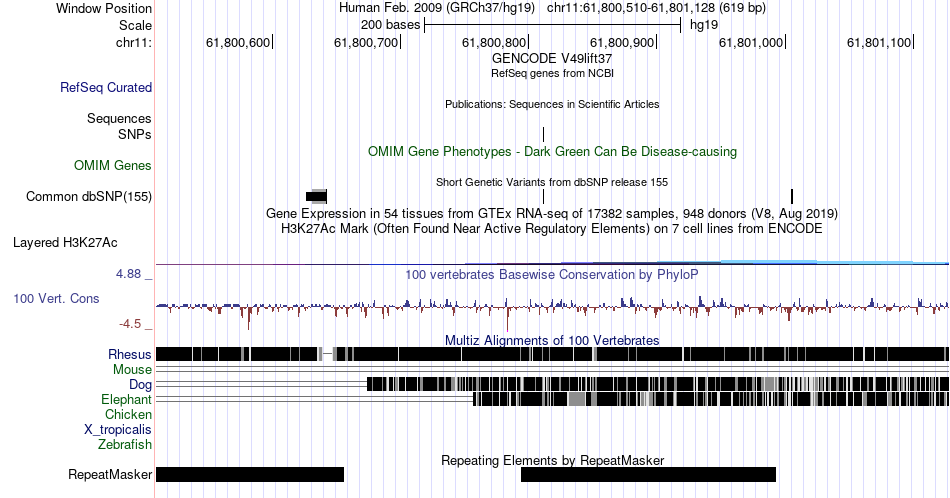The image size is (950, 498).
Task: Select the Dog alignment row label
Action: pos(140,385)
